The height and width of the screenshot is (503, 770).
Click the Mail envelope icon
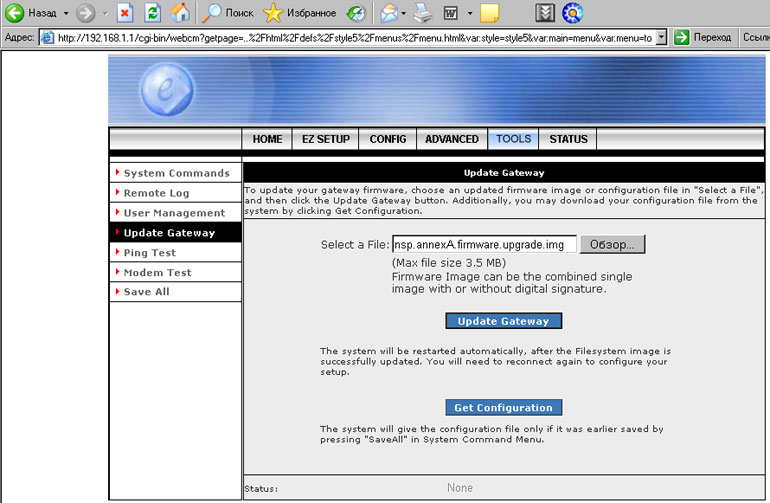388,13
